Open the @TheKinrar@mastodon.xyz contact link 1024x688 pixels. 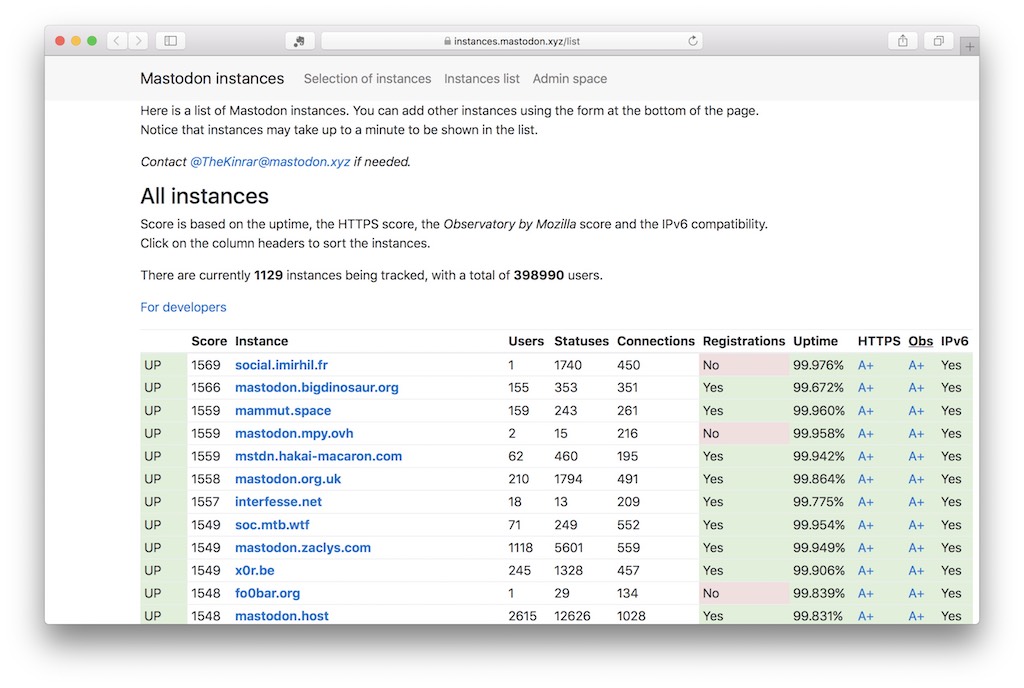pos(270,161)
